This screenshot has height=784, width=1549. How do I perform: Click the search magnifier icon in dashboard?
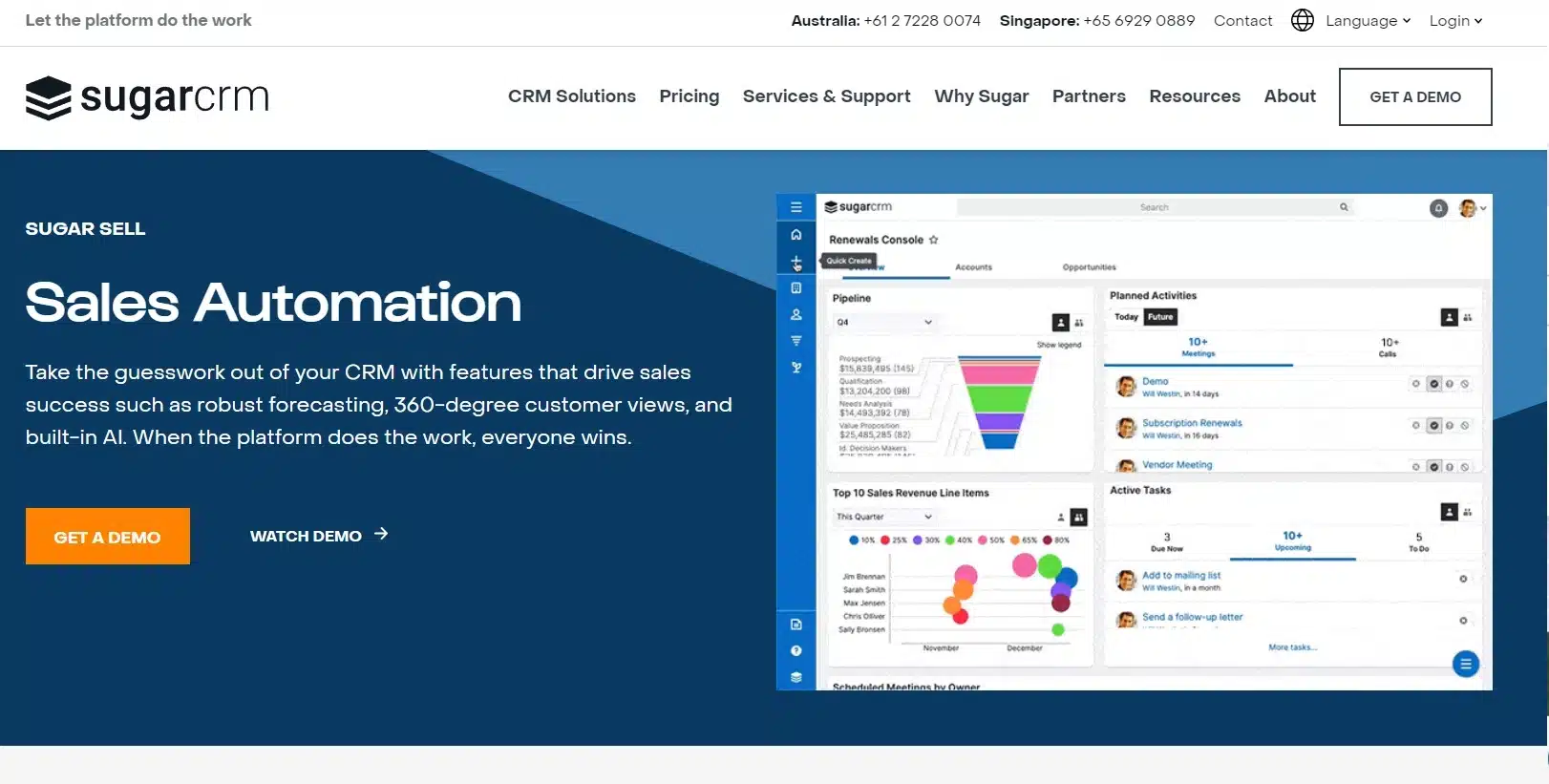click(x=1344, y=207)
